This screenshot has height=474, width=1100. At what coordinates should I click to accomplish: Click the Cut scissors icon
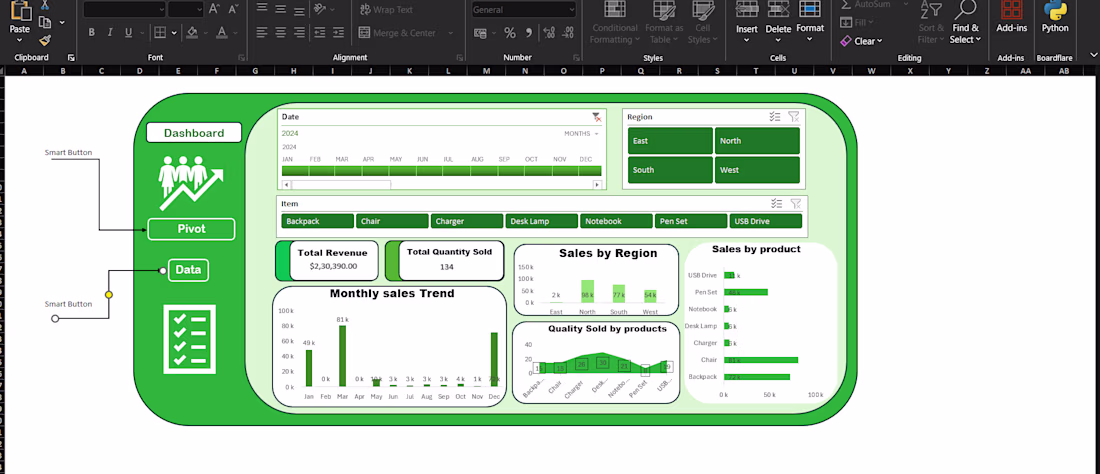point(45,5)
